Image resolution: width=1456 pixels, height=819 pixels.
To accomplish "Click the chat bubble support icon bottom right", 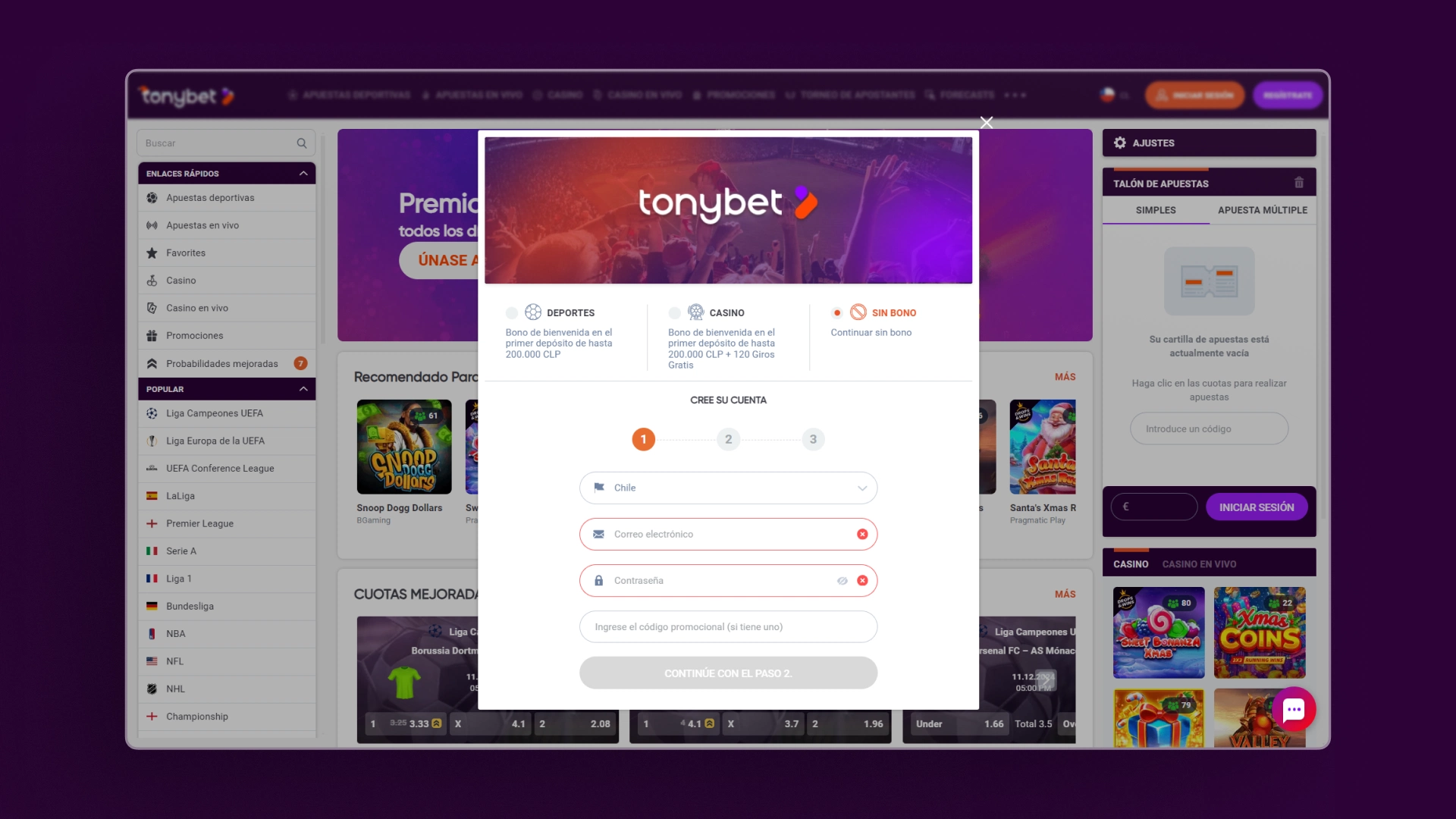I will tap(1295, 710).
